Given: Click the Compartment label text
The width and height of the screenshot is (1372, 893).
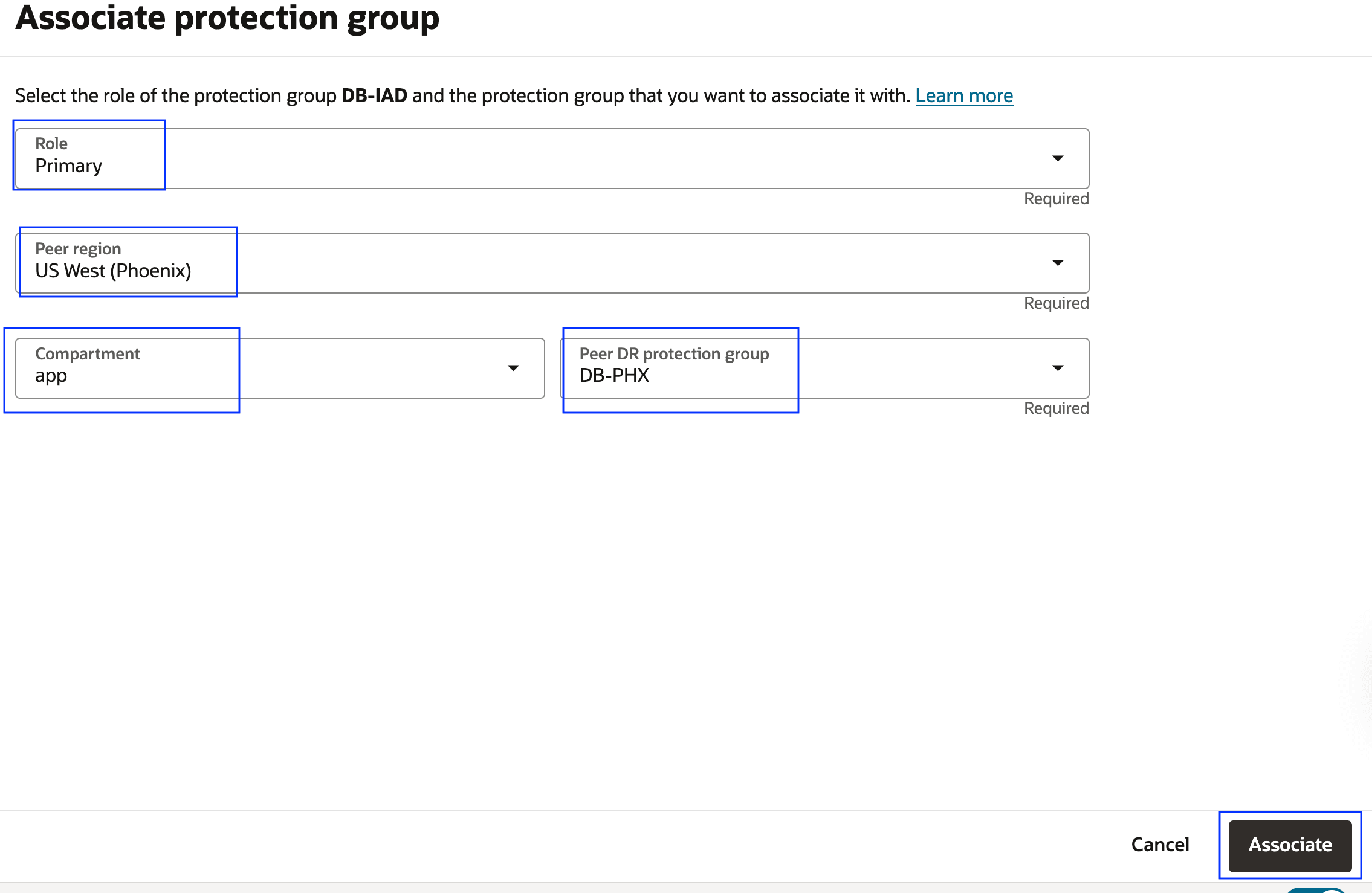Looking at the screenshot, I should pyautogui.click(x=88, y=354).
